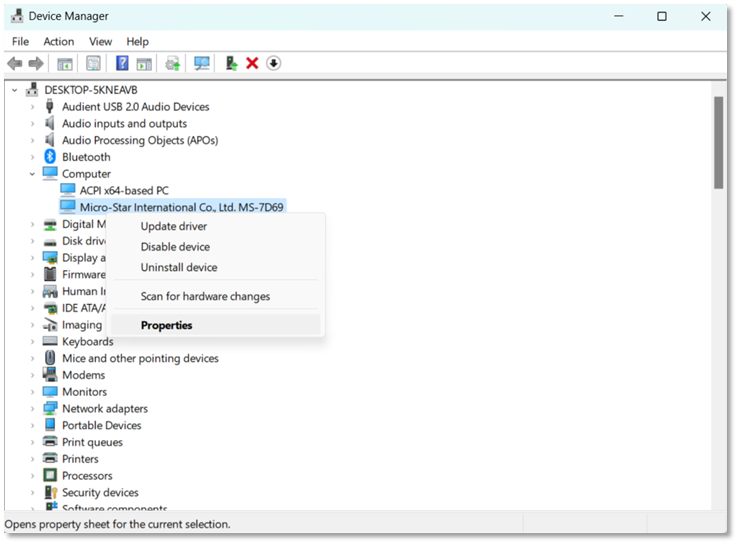
Task: Click the Printers category icon
Action: click(x=50, y=458)
